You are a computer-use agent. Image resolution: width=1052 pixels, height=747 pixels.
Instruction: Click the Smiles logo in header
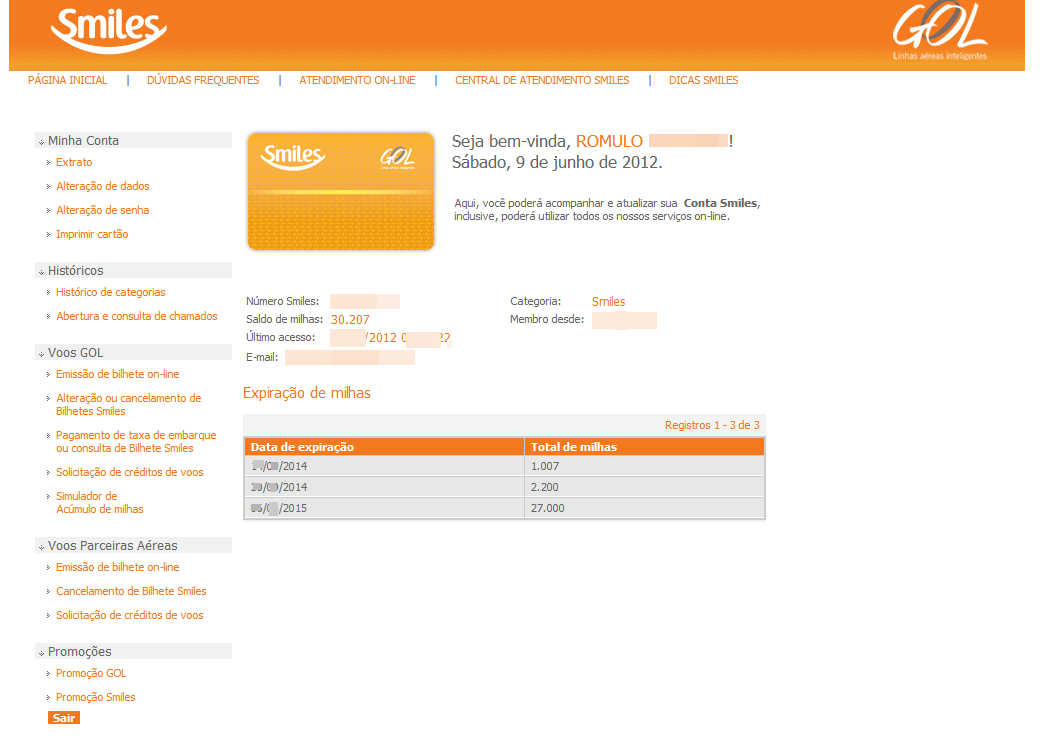pos(109,30)
